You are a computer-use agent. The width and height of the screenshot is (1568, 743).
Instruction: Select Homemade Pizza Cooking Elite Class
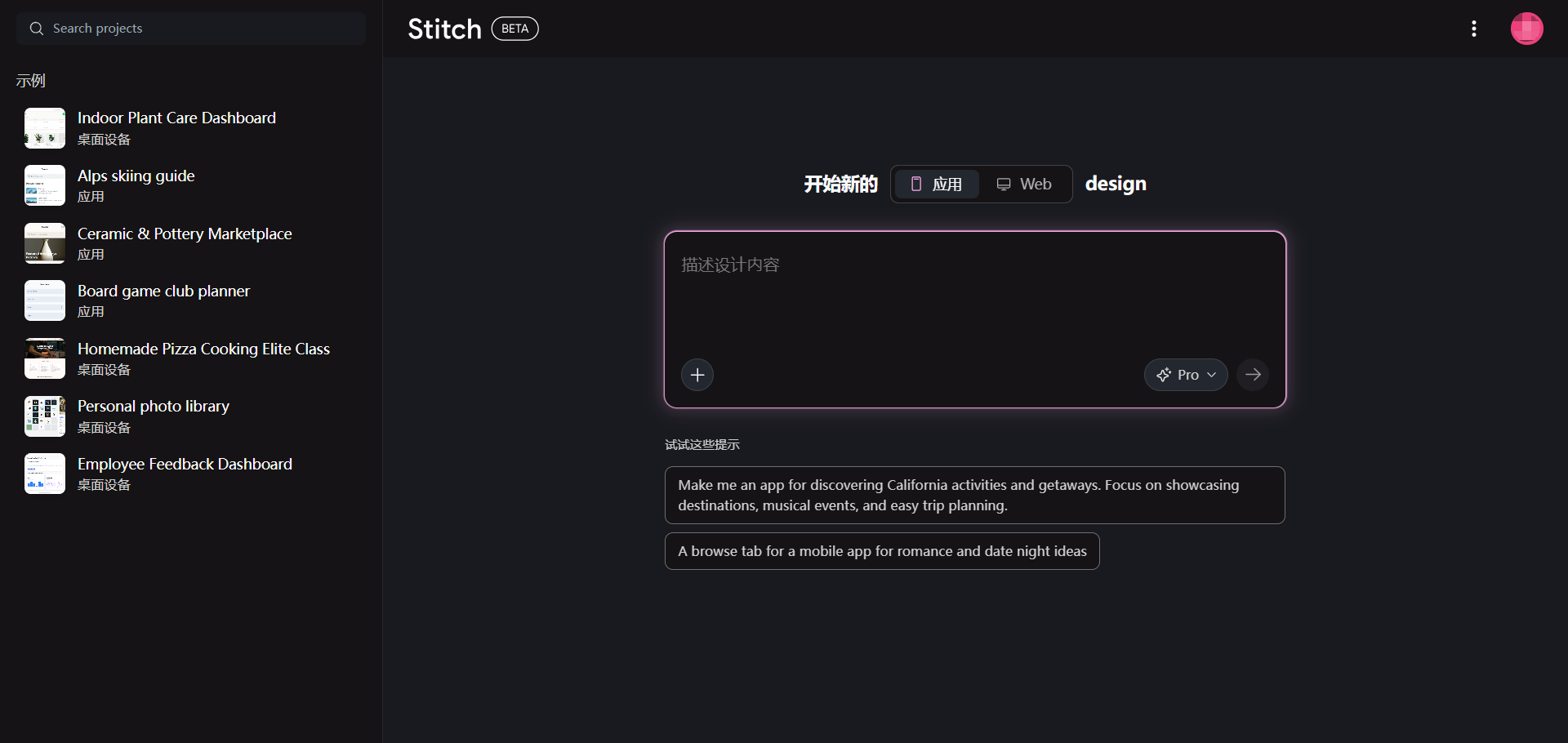point(203,349)
